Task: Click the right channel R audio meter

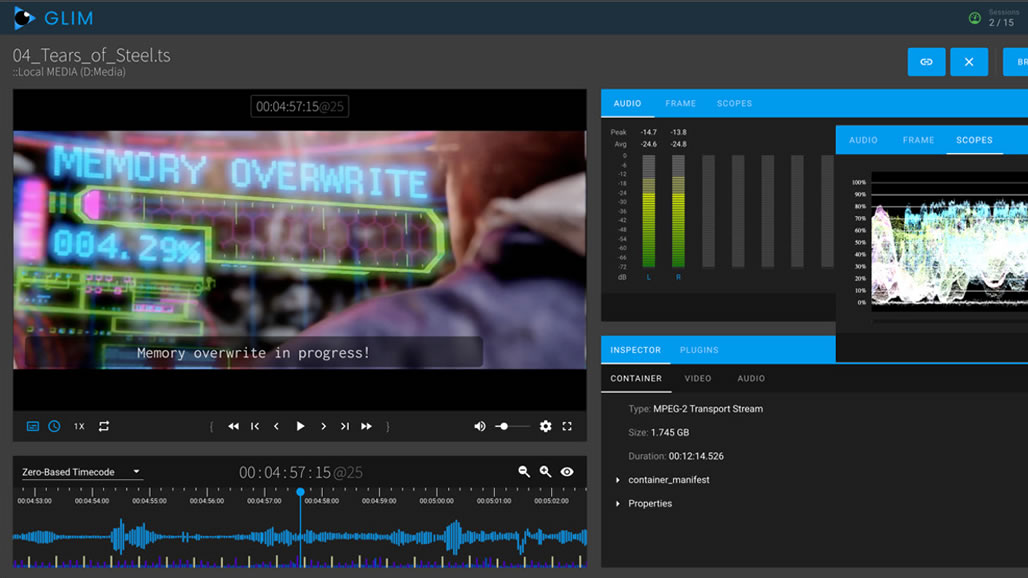Action: pyautogui.click(x=679, y=211)
